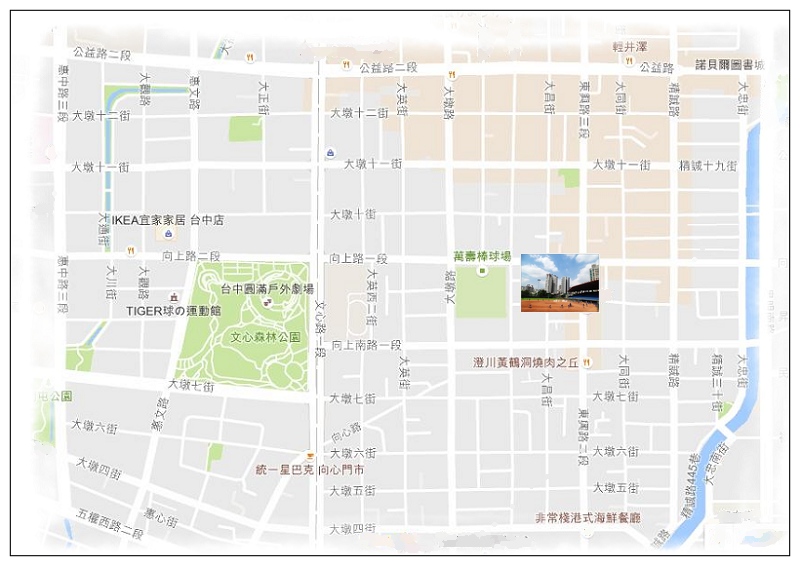Click the 台中圓滿戶外劇場 label
Viewport: 800px width, 566px height.
click(x=267, y=288)
